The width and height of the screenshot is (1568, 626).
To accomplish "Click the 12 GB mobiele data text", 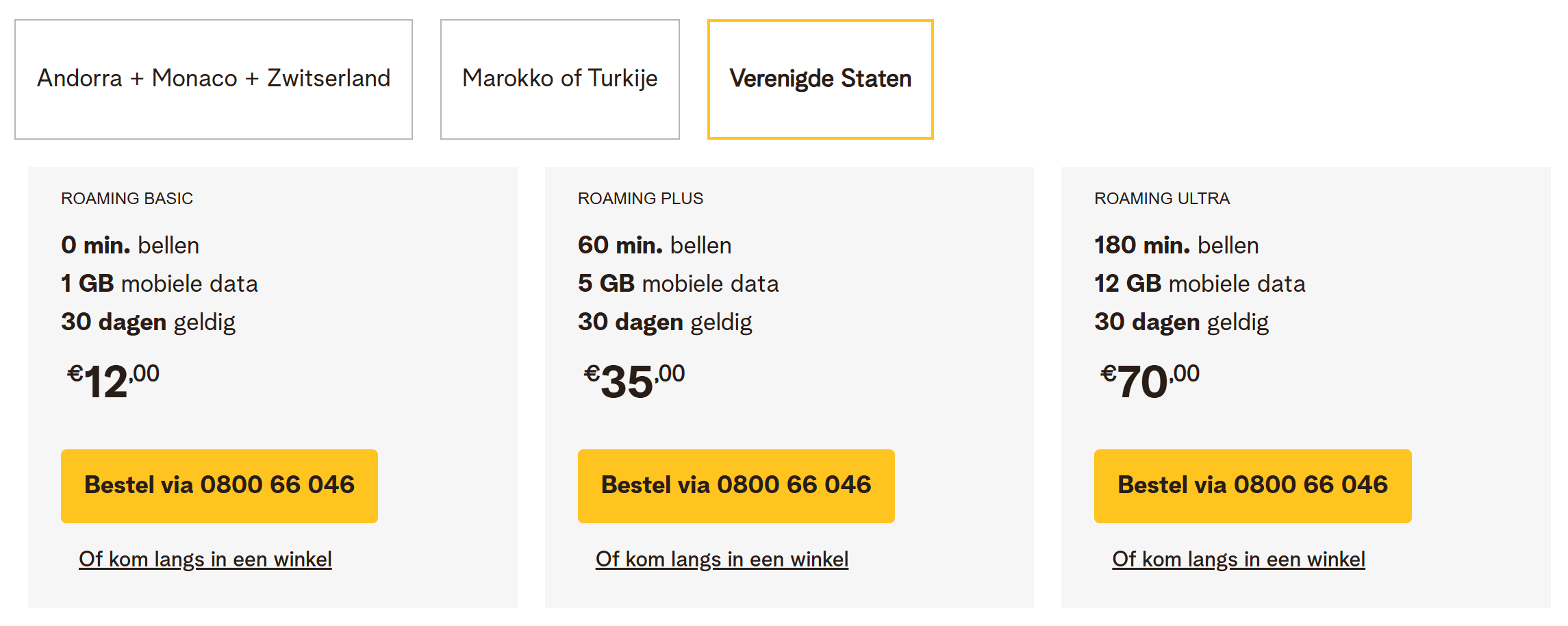I will 1200,284.
